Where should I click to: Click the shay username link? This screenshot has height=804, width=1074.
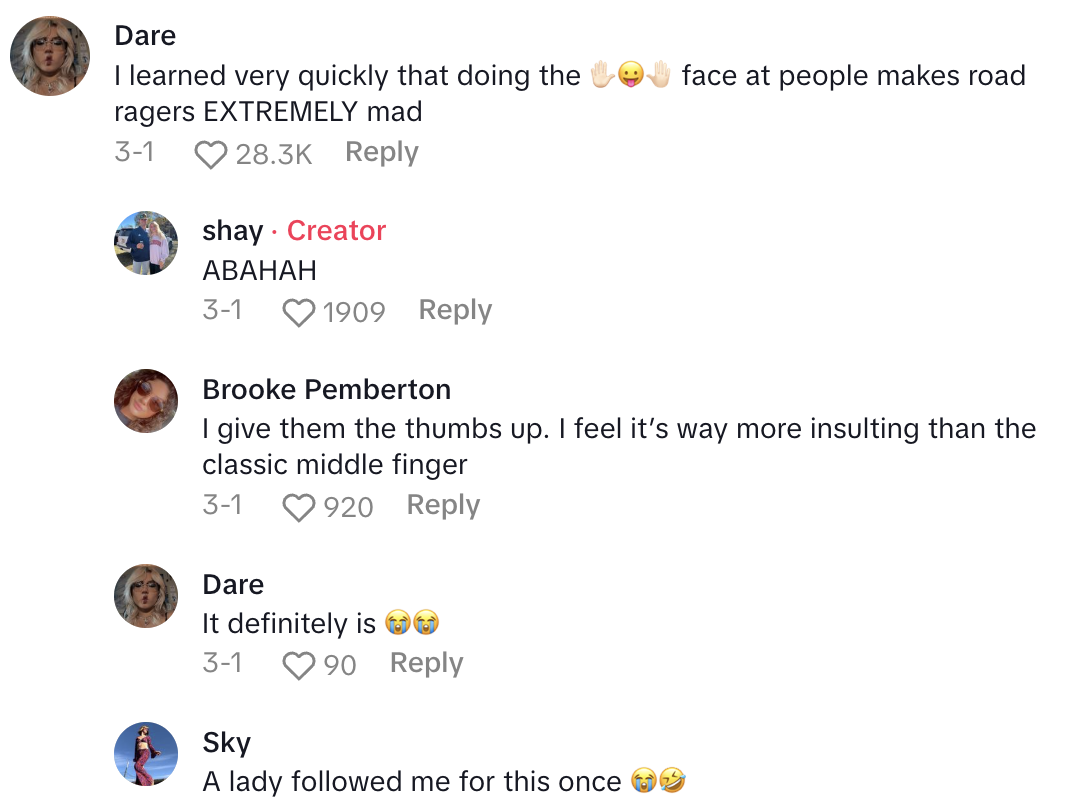pyautogui.click(x=232, y=231)
